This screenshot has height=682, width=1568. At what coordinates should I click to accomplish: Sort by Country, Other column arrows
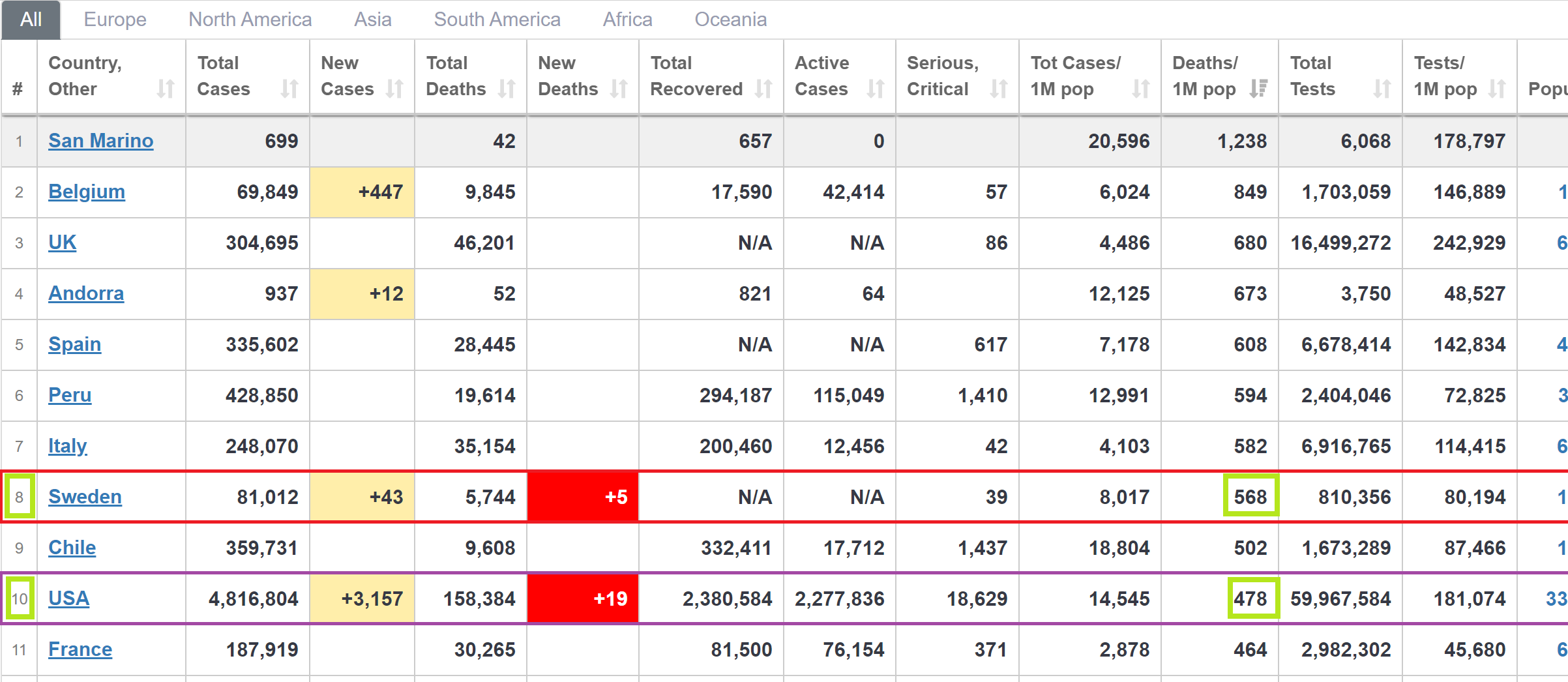[166, 89]
